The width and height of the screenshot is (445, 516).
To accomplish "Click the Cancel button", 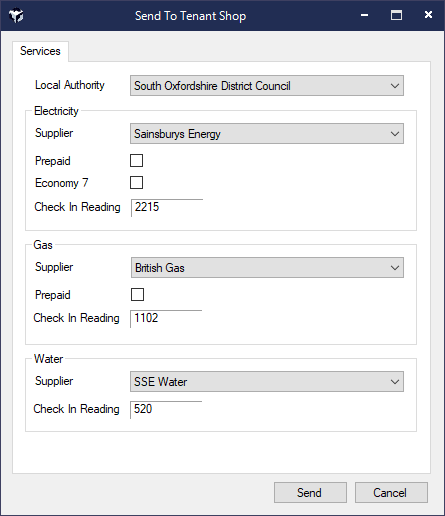I will coord(391,492).
